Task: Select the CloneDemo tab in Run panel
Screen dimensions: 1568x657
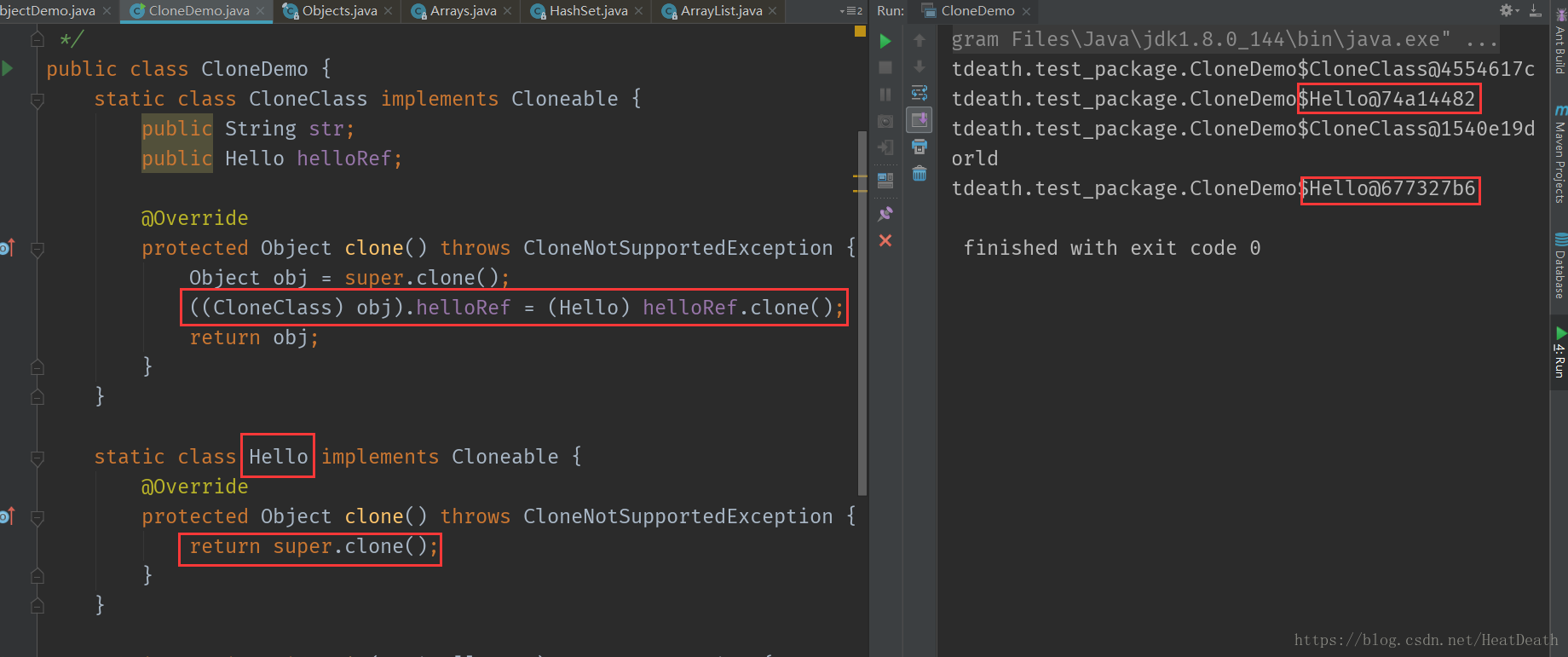Action: pyautogui.click(x=977, y=11)
